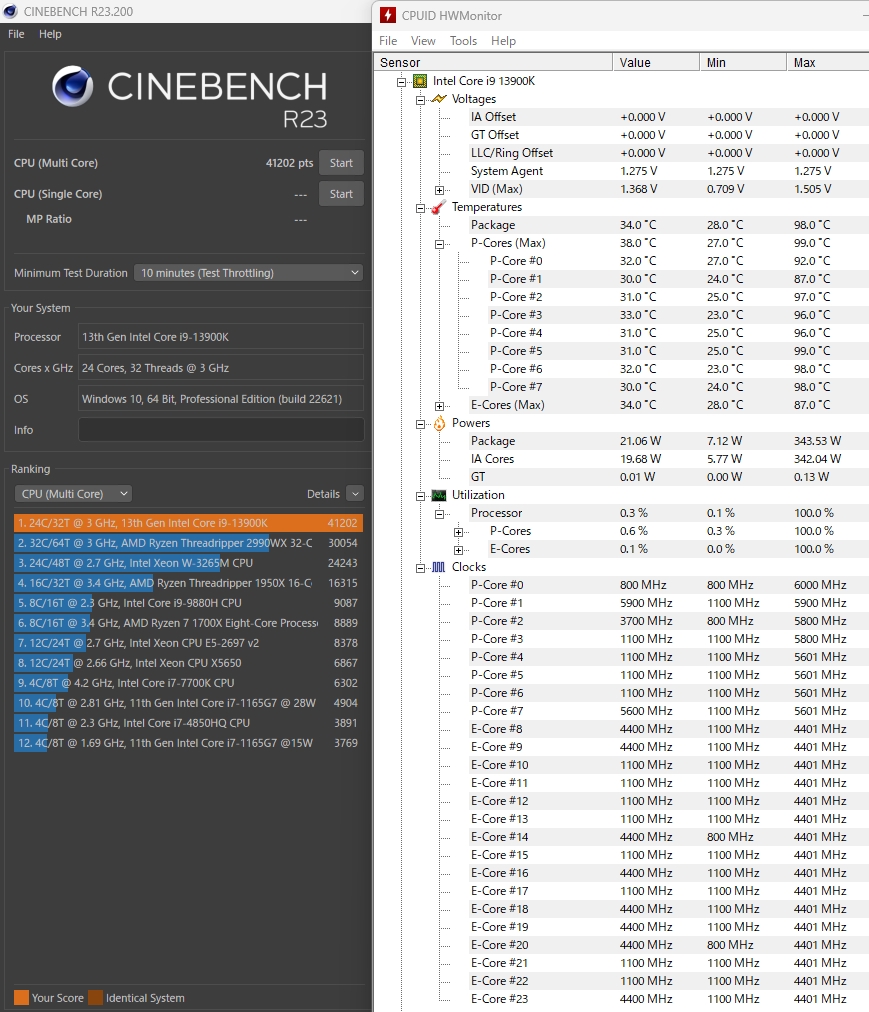Screen dimensions: 869x1012
Task: Open the Details dropdown arrow
Action: (x=354, y=494)
